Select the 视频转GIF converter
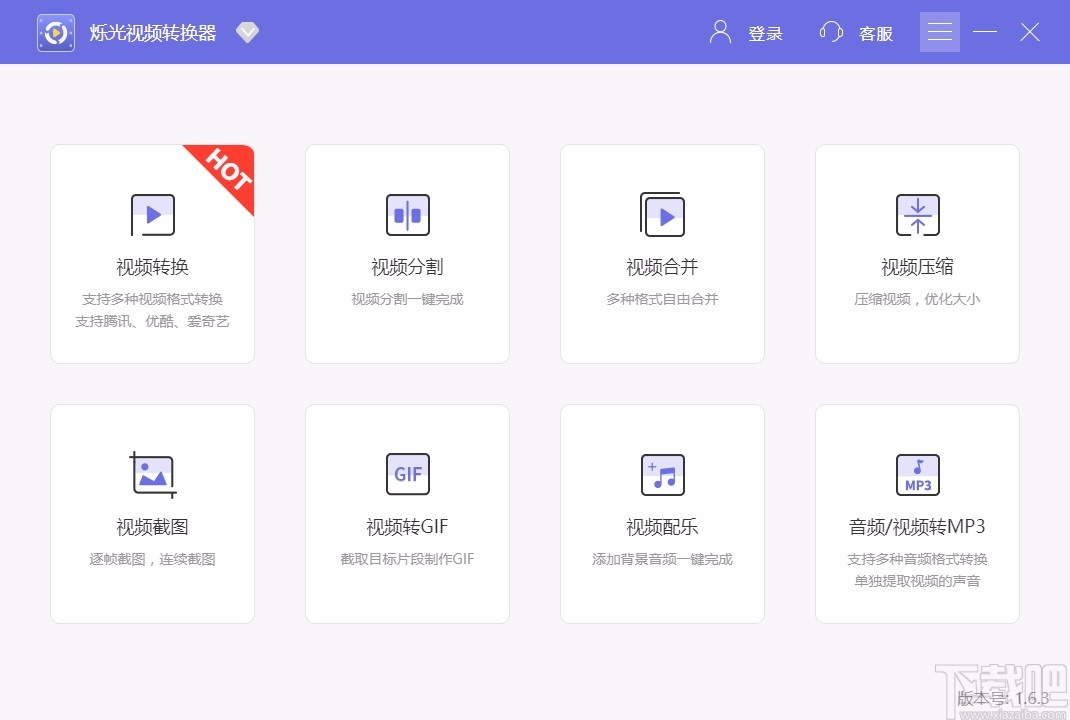 [x=407, y=513]
